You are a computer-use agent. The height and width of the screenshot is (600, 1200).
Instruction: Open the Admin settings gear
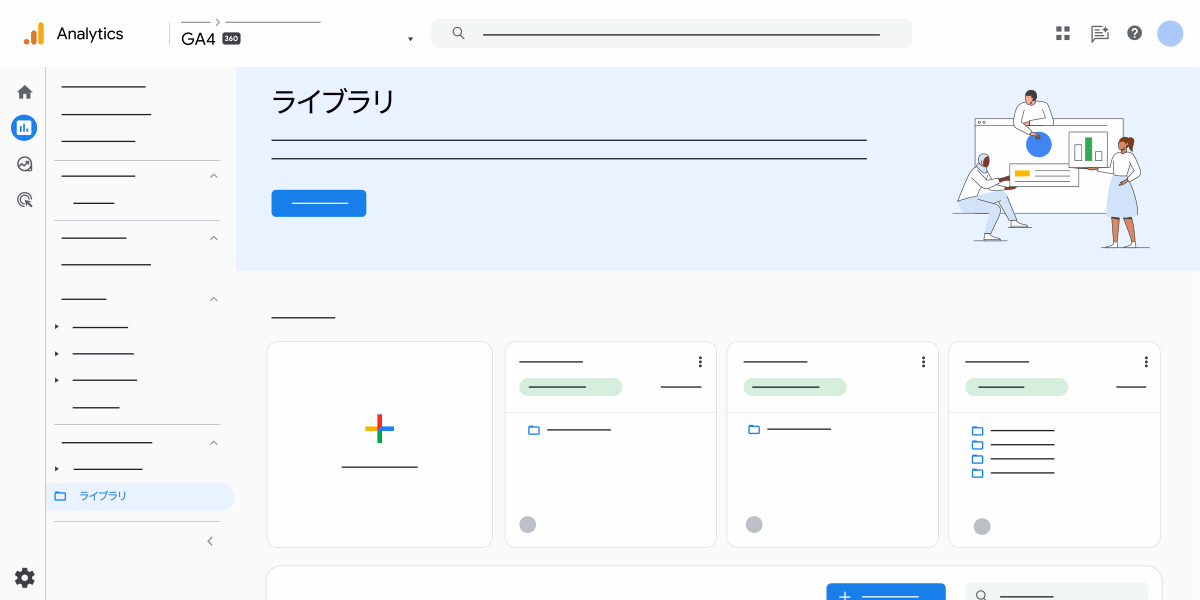(x=24, y=578)
